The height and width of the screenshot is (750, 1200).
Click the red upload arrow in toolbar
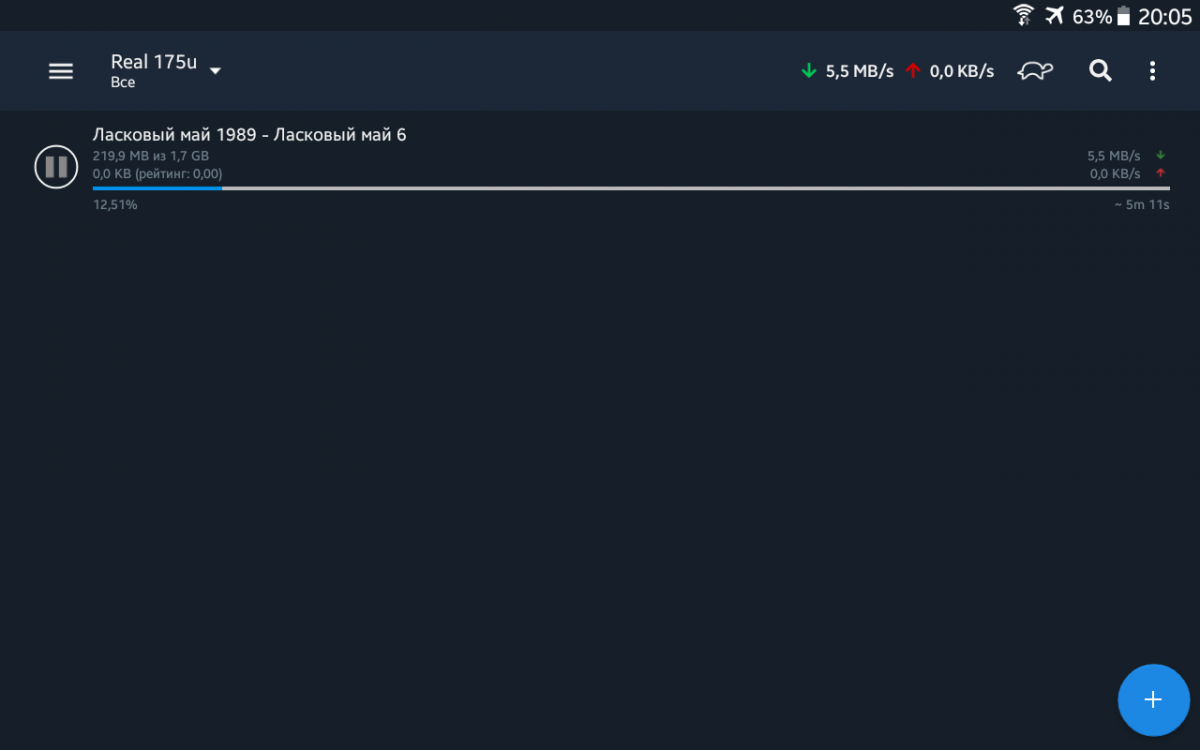(912, 71)
